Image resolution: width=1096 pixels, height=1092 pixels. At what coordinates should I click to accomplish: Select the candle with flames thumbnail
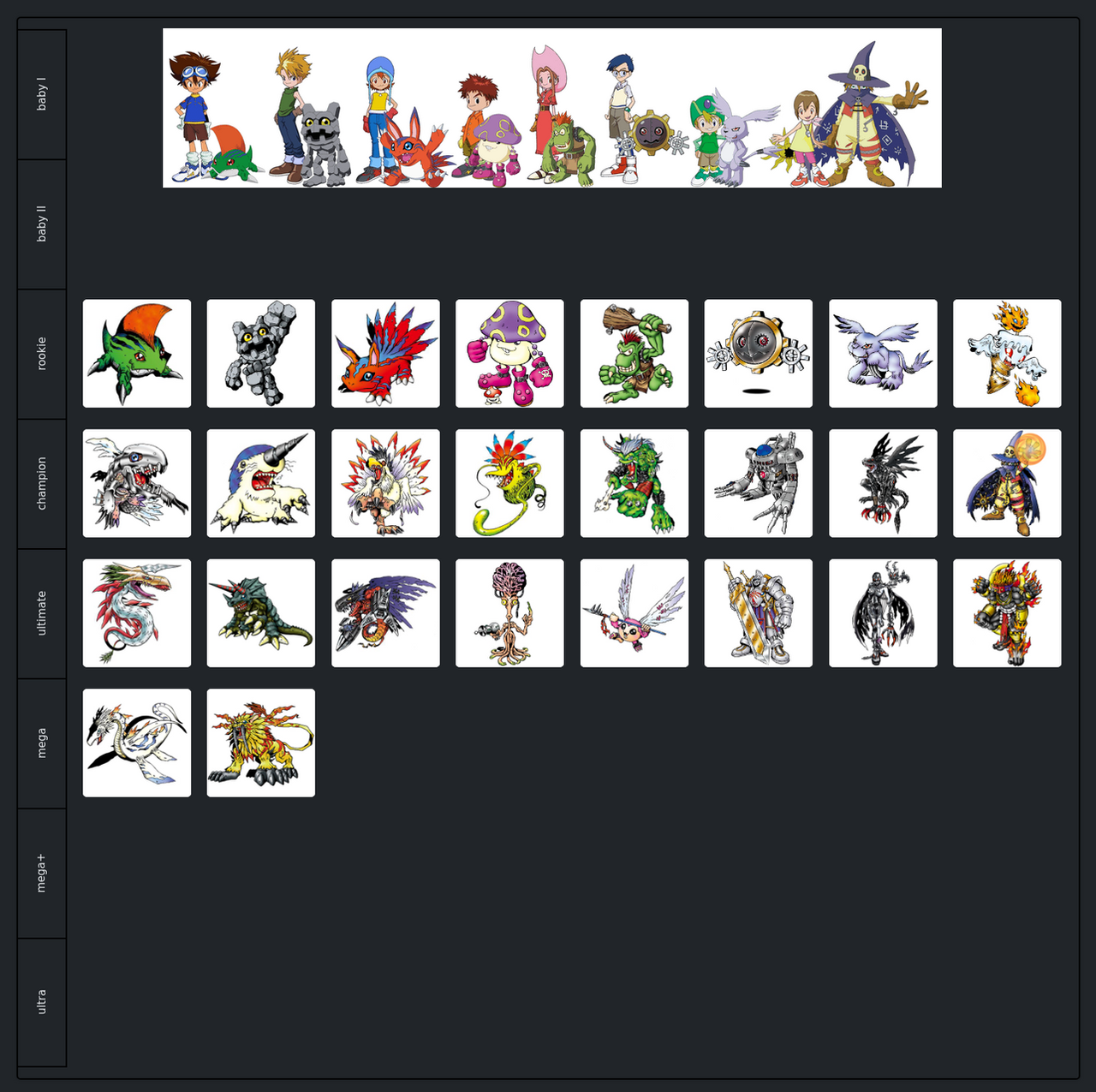point(1007,354)
